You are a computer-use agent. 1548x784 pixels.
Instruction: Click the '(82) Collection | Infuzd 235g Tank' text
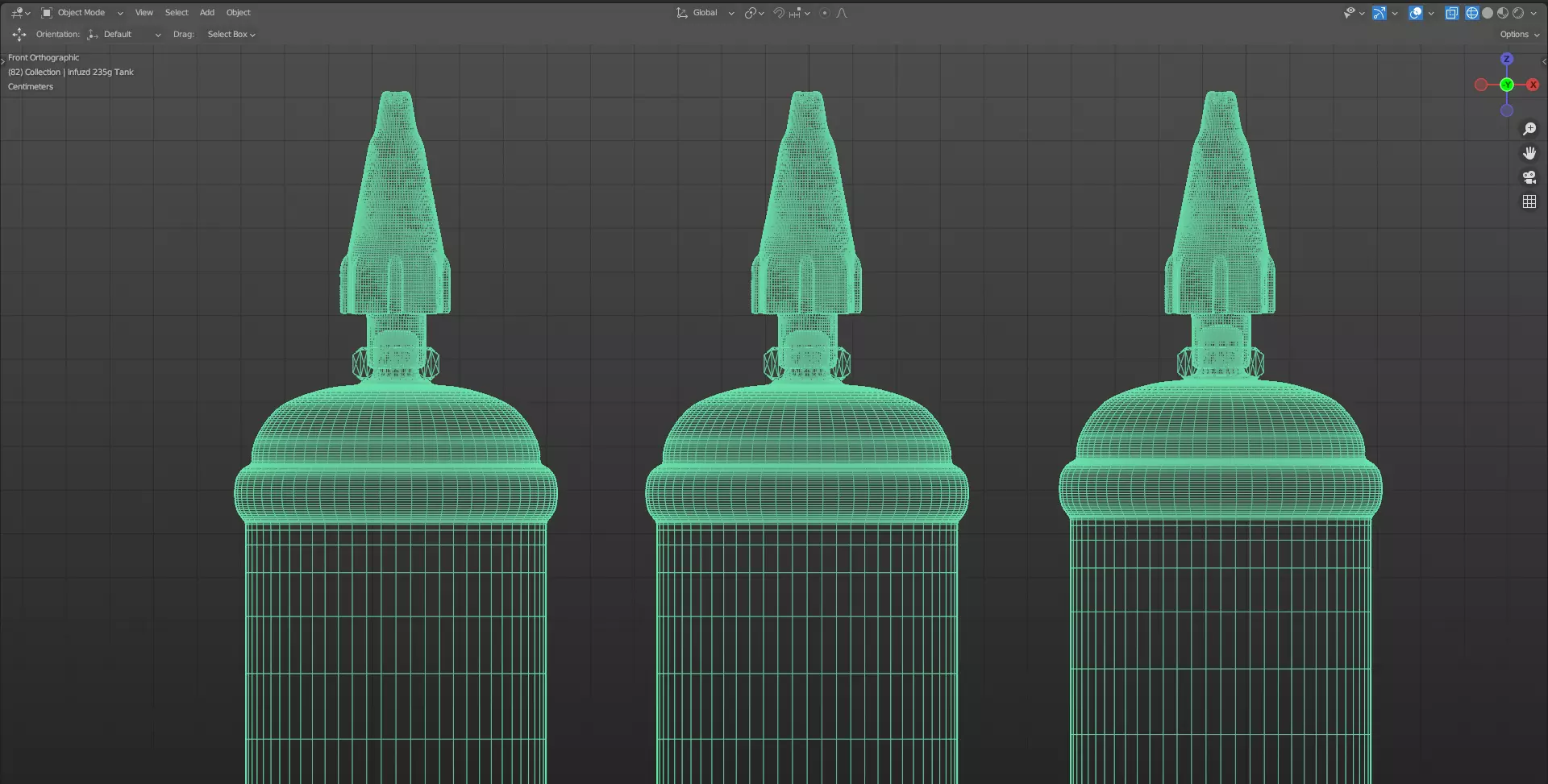[x=71, y=73]
